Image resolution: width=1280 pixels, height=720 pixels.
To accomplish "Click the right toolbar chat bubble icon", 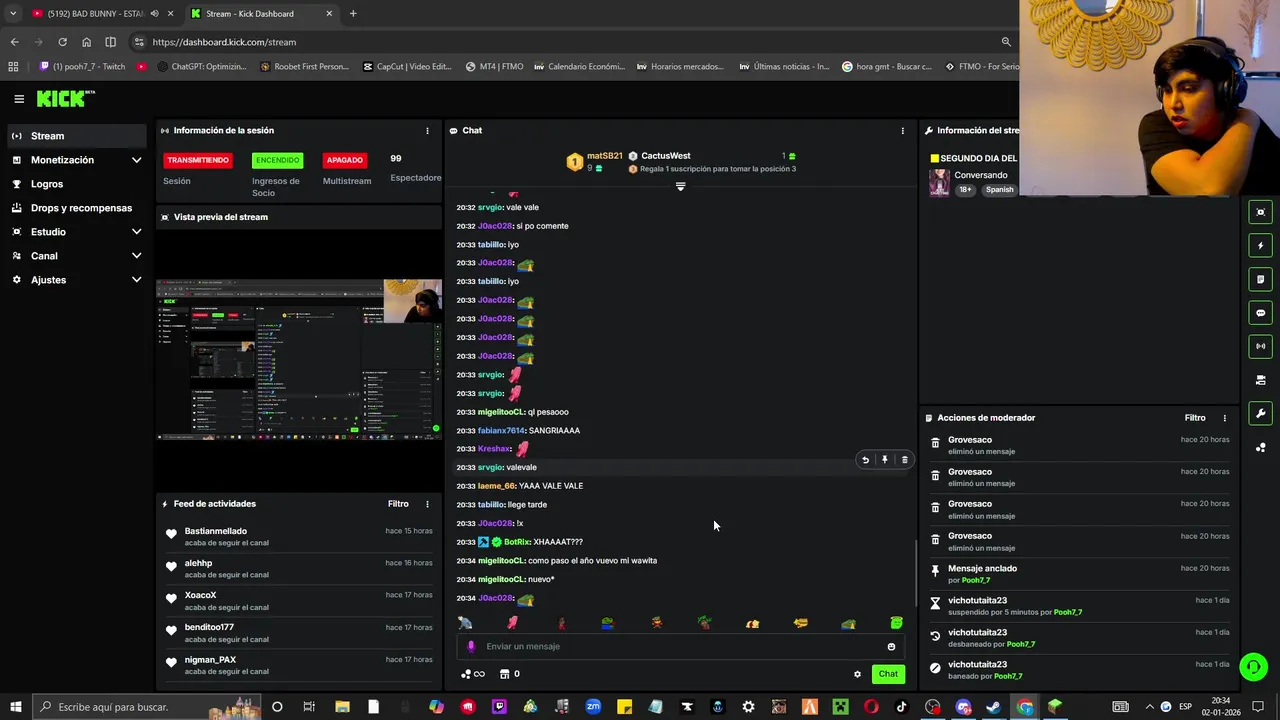I will (x=1260, y=313).
